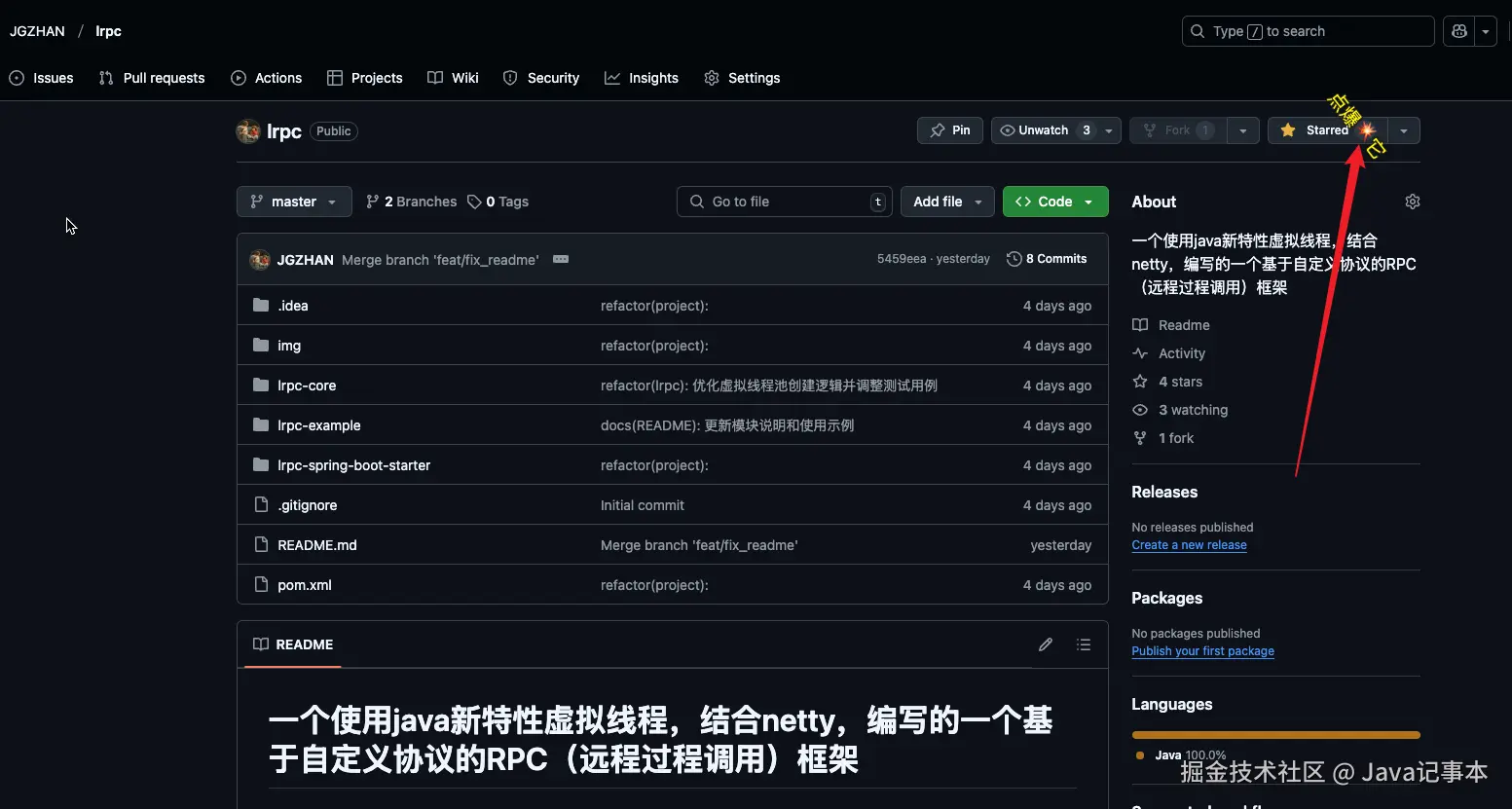Open latest commit message 'Merge branch feat/fix_readme'
Viewport: 1512px width, 809px height.
(x=440, y=260)
